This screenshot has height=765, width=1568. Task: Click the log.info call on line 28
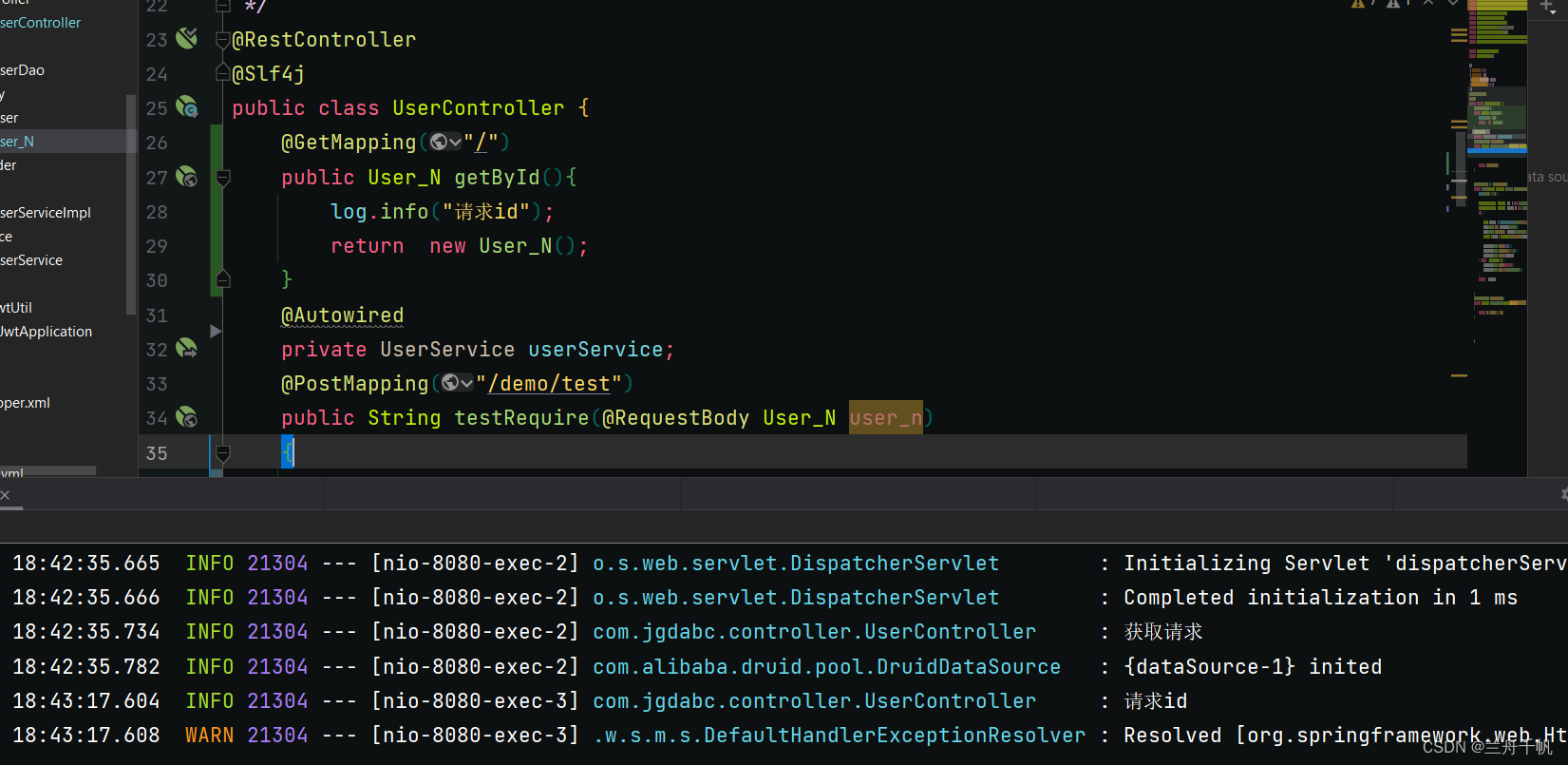click(x=379, y=212)
